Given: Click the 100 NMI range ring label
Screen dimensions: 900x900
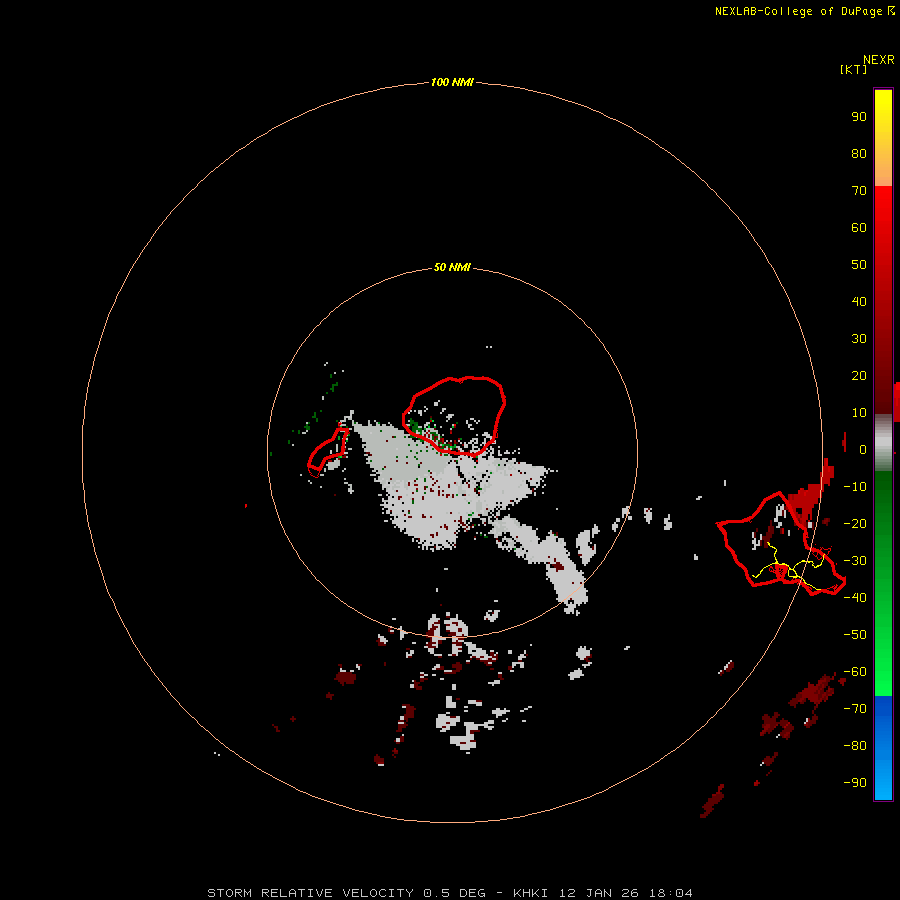Looking at the screenshot, I should point(452,82).
